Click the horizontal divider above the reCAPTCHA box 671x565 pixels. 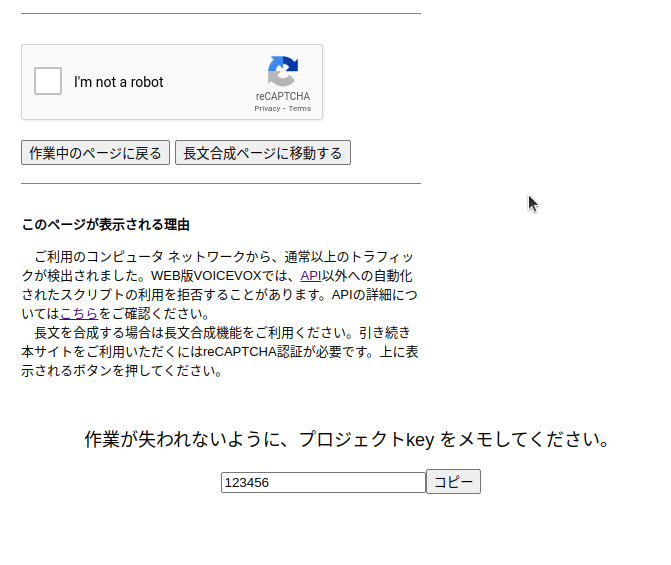(x=221, y=14)
